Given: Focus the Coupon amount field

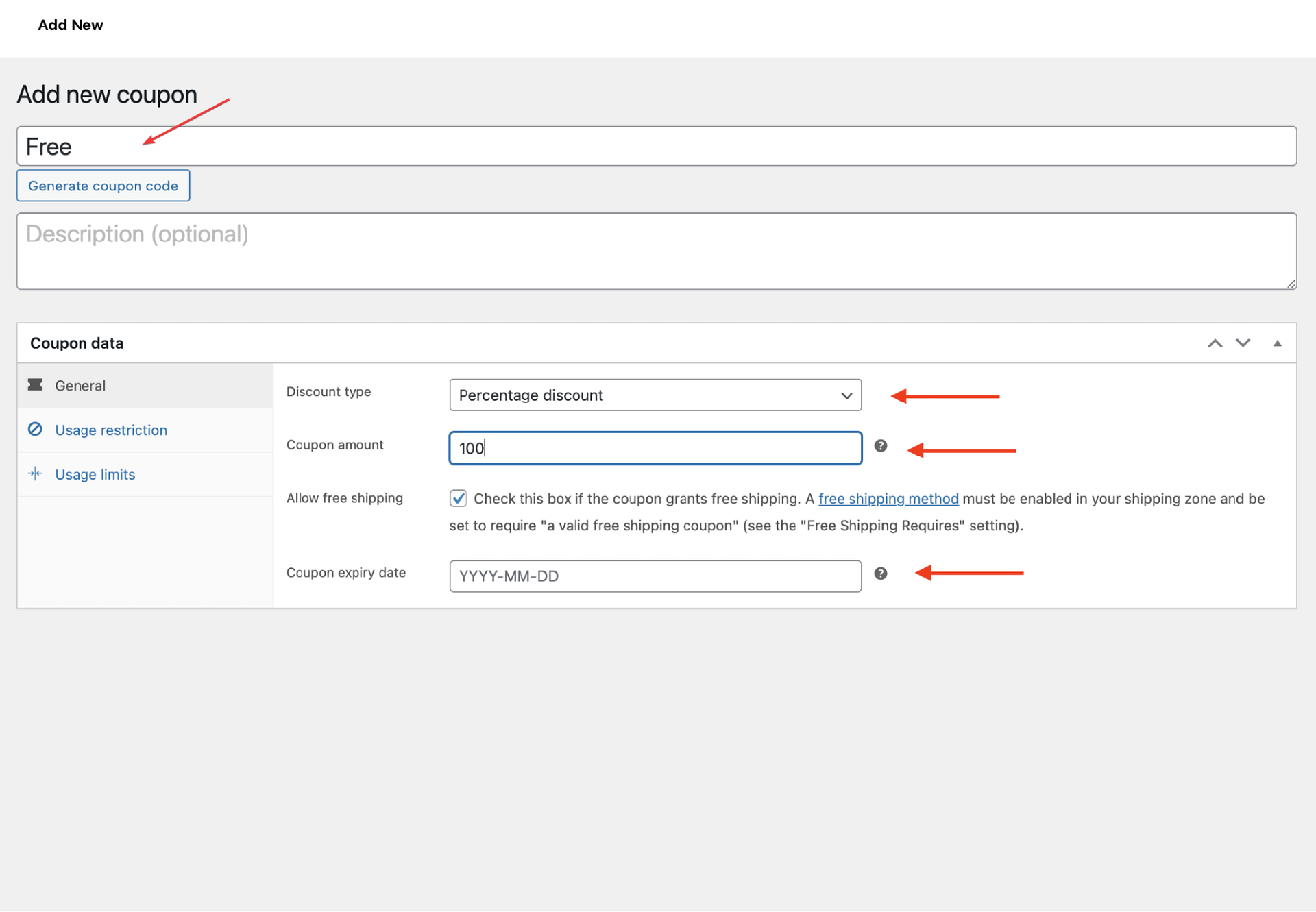Looking at the screenshot, I should pos(655,448).
